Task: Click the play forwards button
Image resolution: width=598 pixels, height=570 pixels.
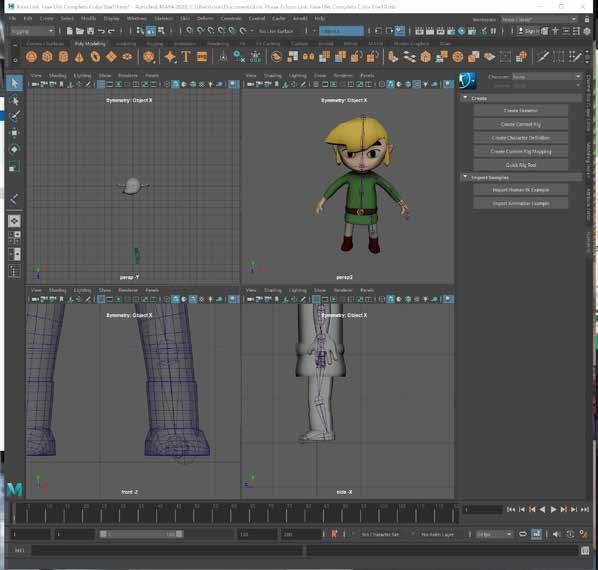Action: [553, 509]
